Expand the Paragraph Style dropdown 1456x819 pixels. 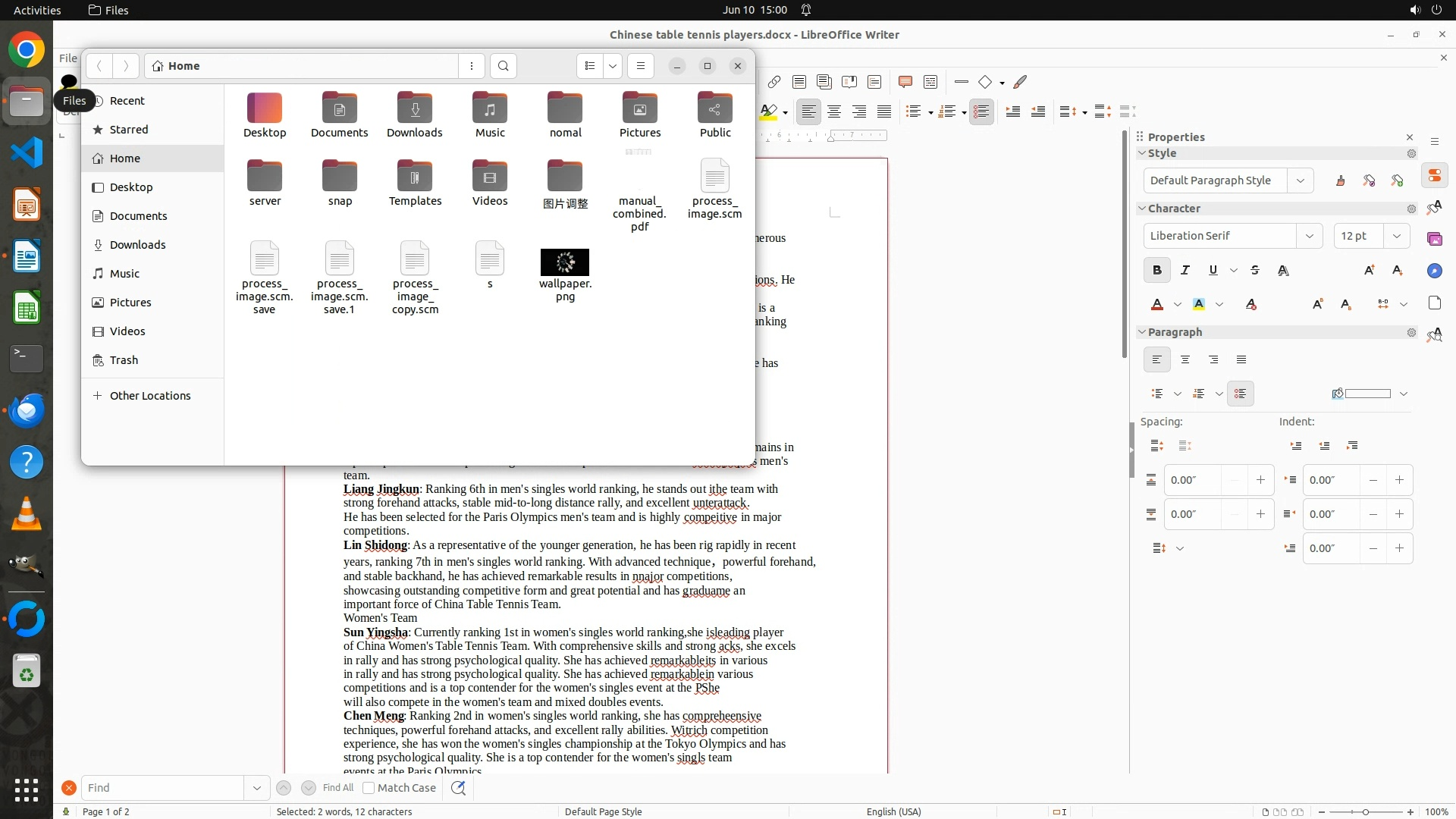pos(1301,180)
